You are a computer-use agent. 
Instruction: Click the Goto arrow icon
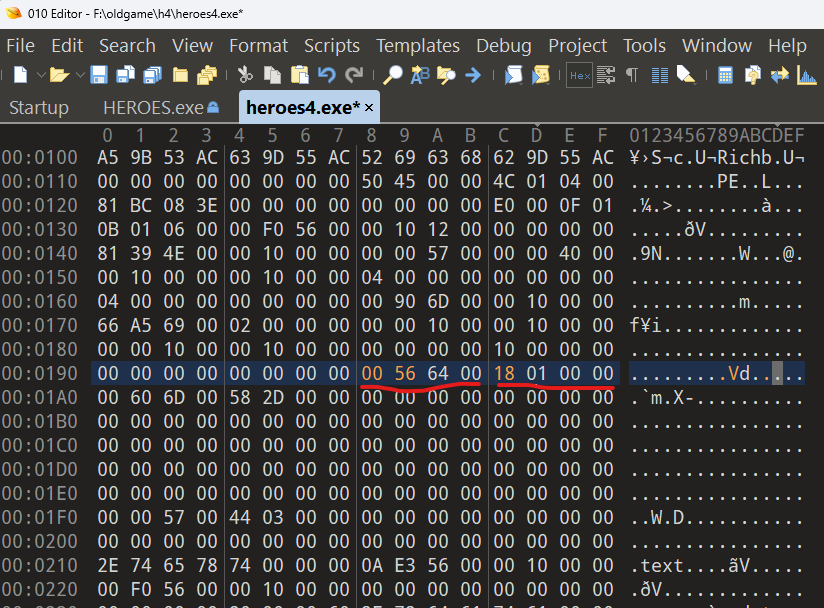(473, 75)
